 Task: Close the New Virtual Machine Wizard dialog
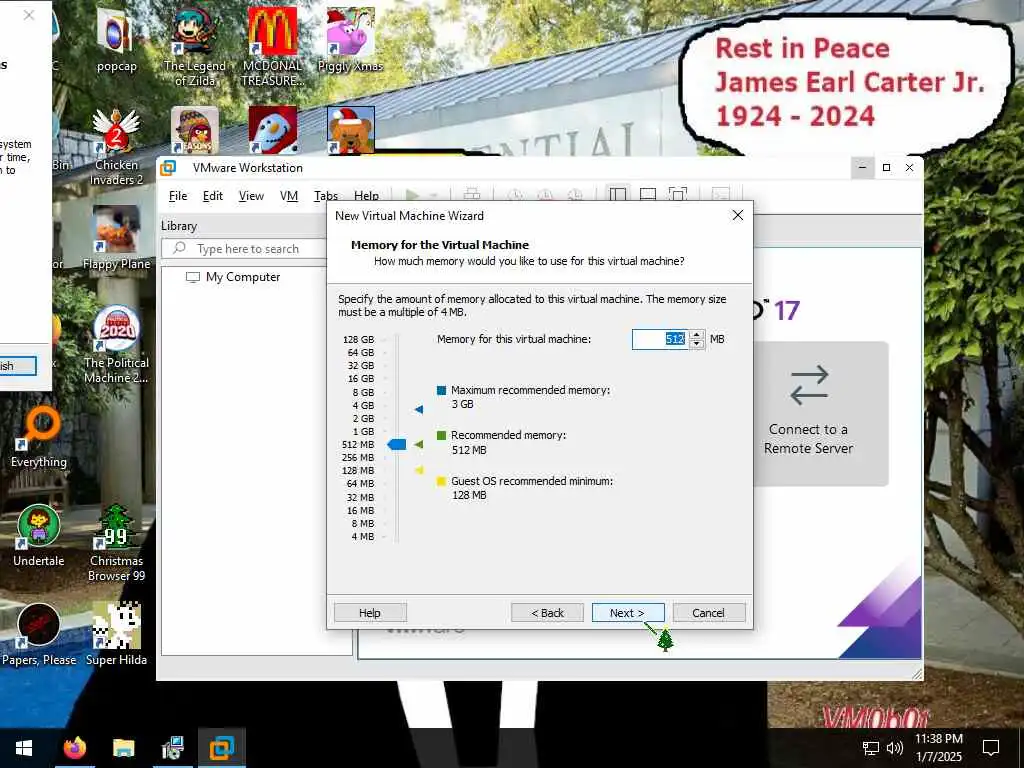click(737, 215)
